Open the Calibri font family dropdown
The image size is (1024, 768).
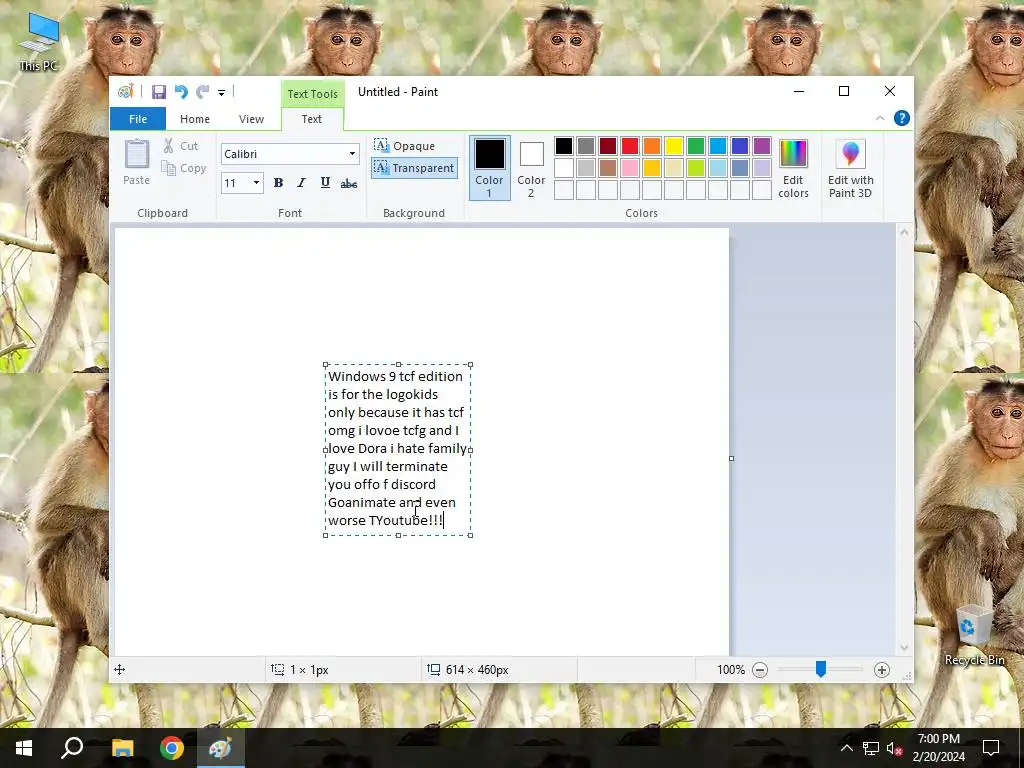pyautogui.click(x=352, y=154)
